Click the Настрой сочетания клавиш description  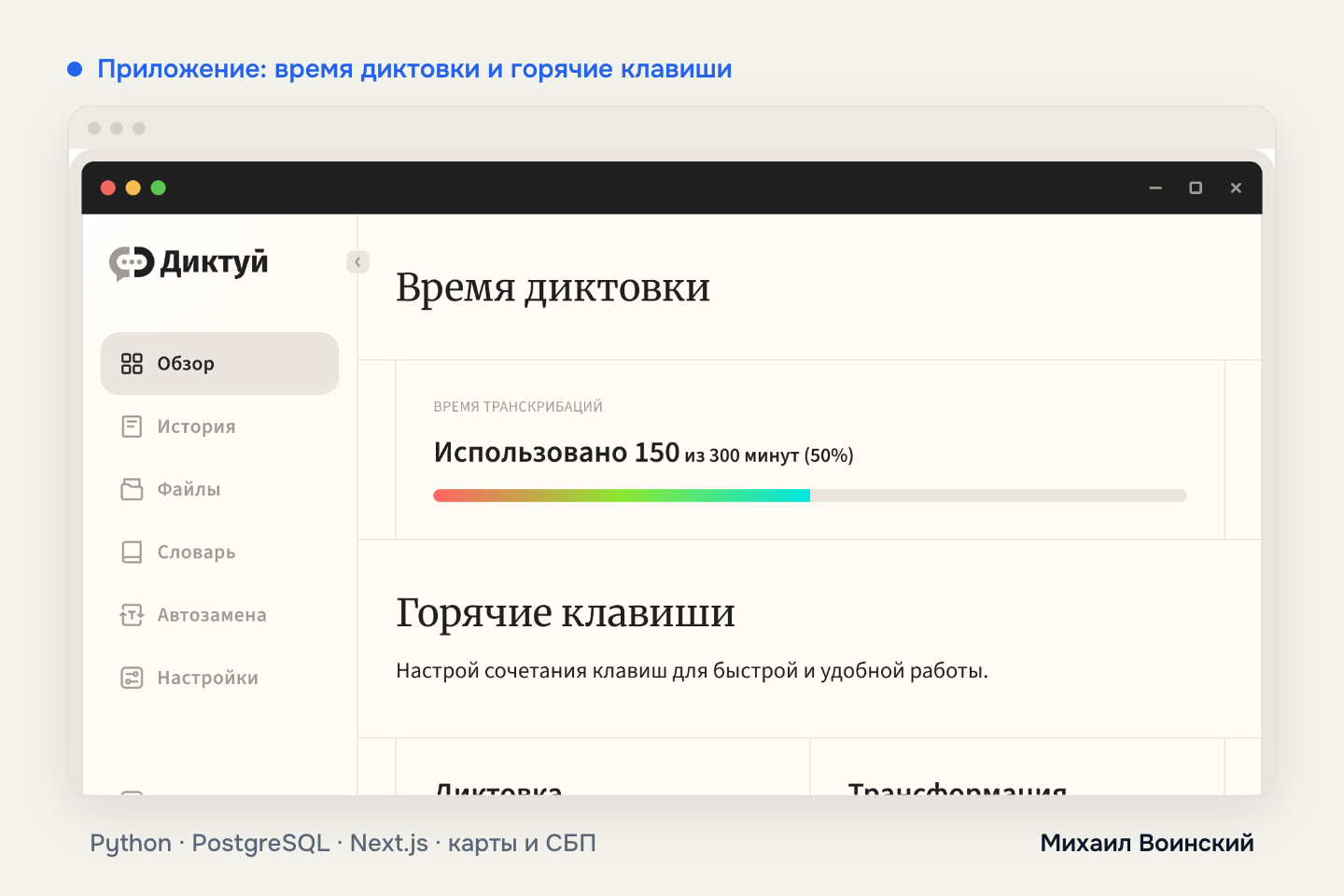tap(692, 671)
